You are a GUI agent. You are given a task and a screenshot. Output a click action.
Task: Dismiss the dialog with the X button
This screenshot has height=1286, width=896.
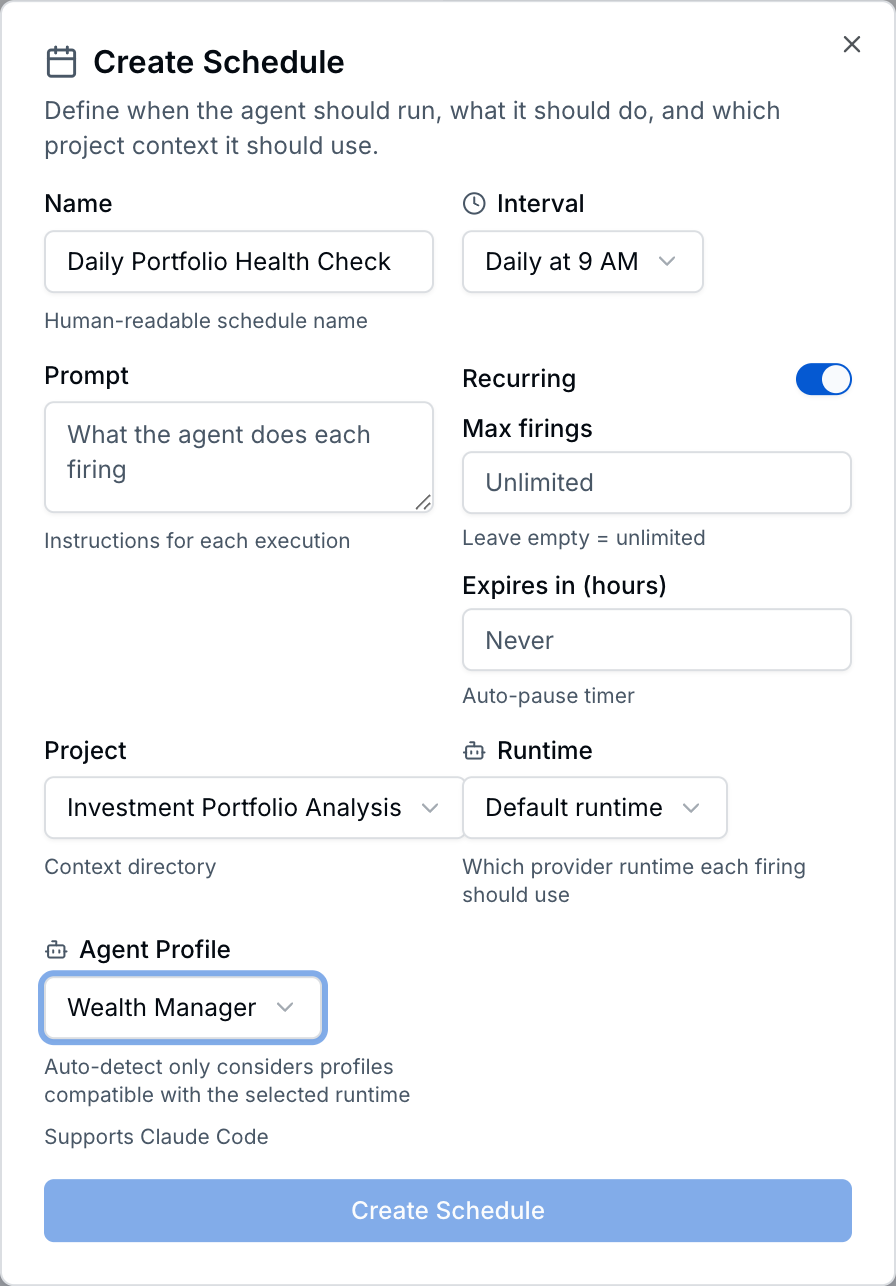[851, 44]
